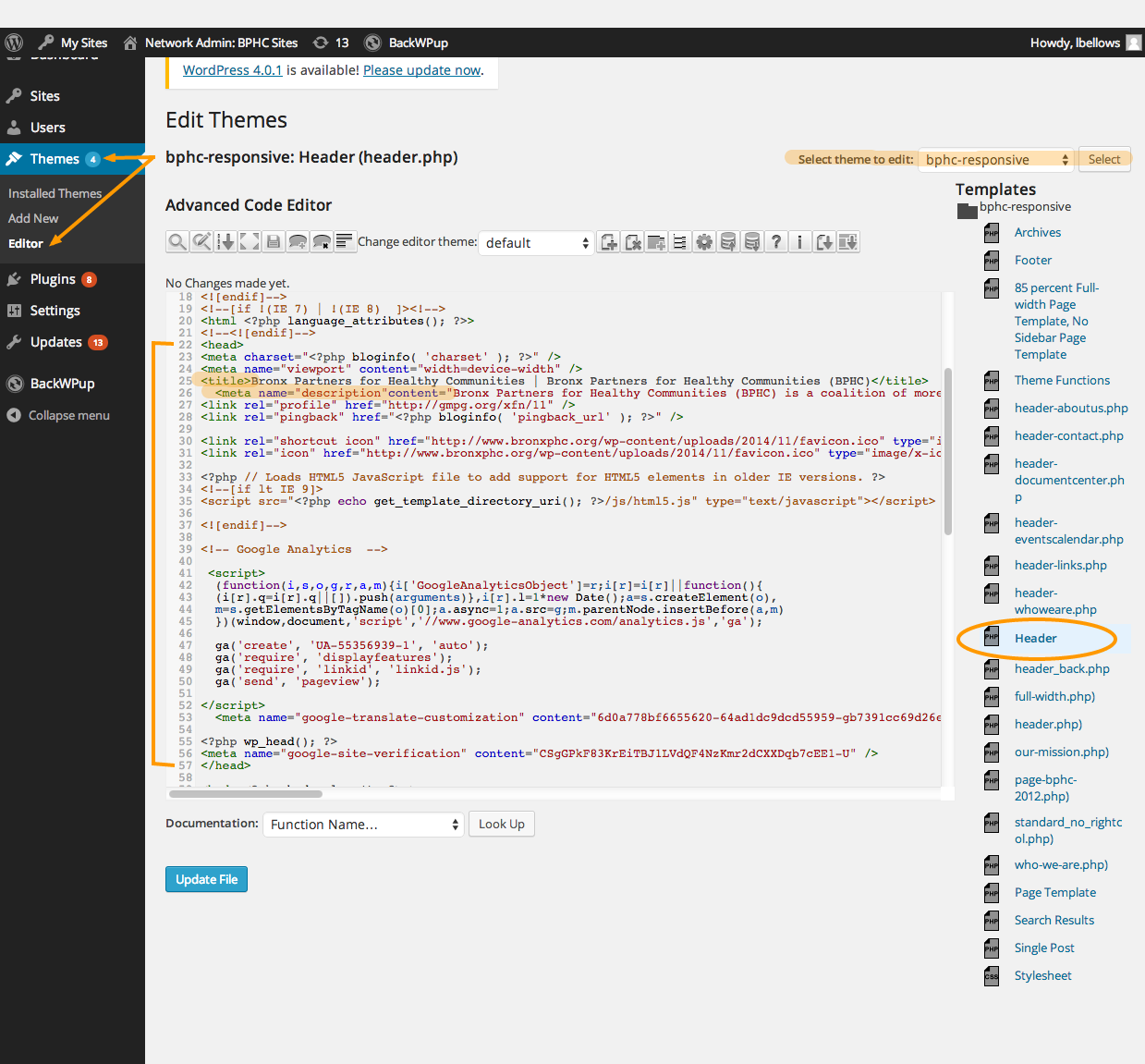Click the WordPress logo in admin bar
Image resolution: width=1145 pixels, height=1064 pixels.
coord(14,43)
